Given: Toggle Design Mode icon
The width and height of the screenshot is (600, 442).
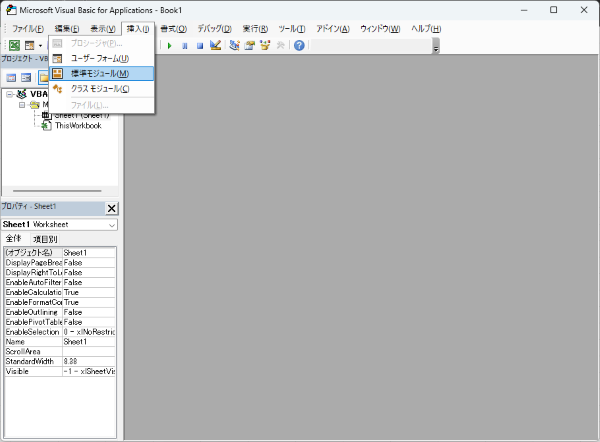Looking at the screenshot, I should [215, 46].
